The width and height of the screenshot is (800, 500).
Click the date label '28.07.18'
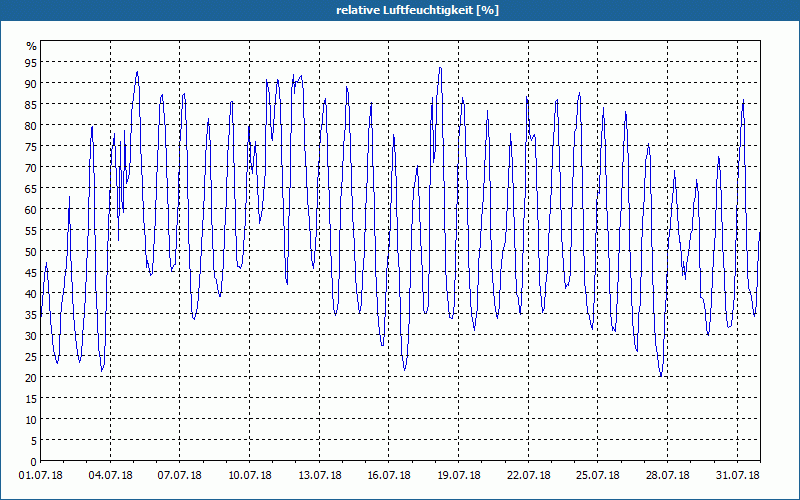click(x=667, y=476)
